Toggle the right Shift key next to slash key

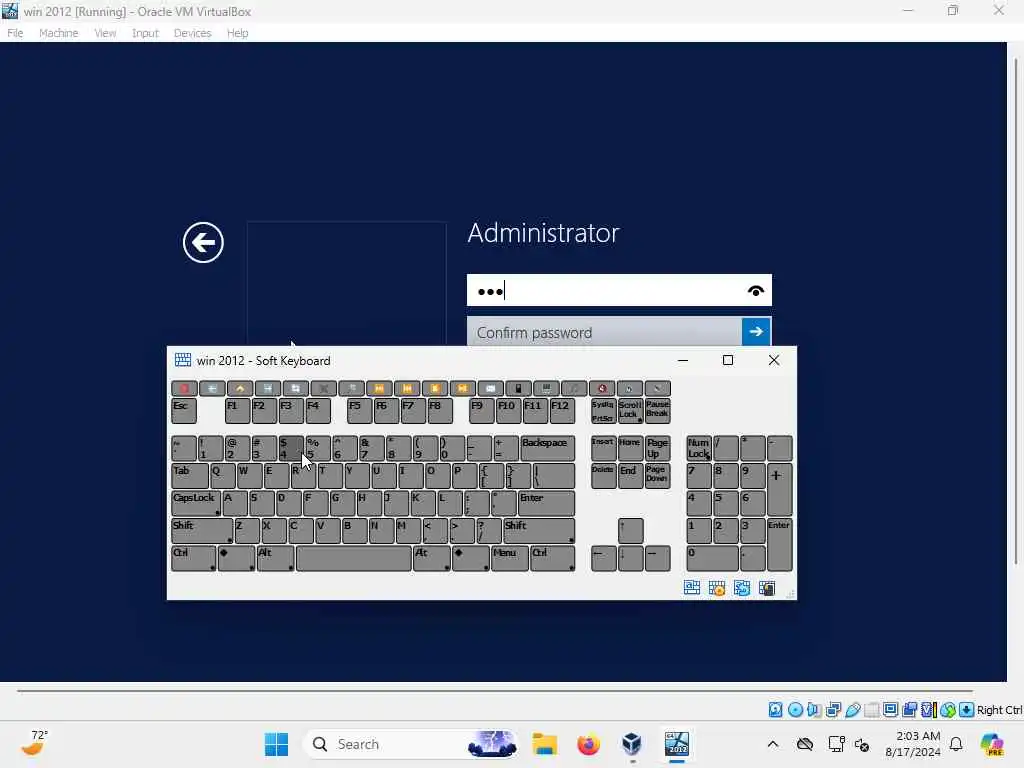(539, 531)
